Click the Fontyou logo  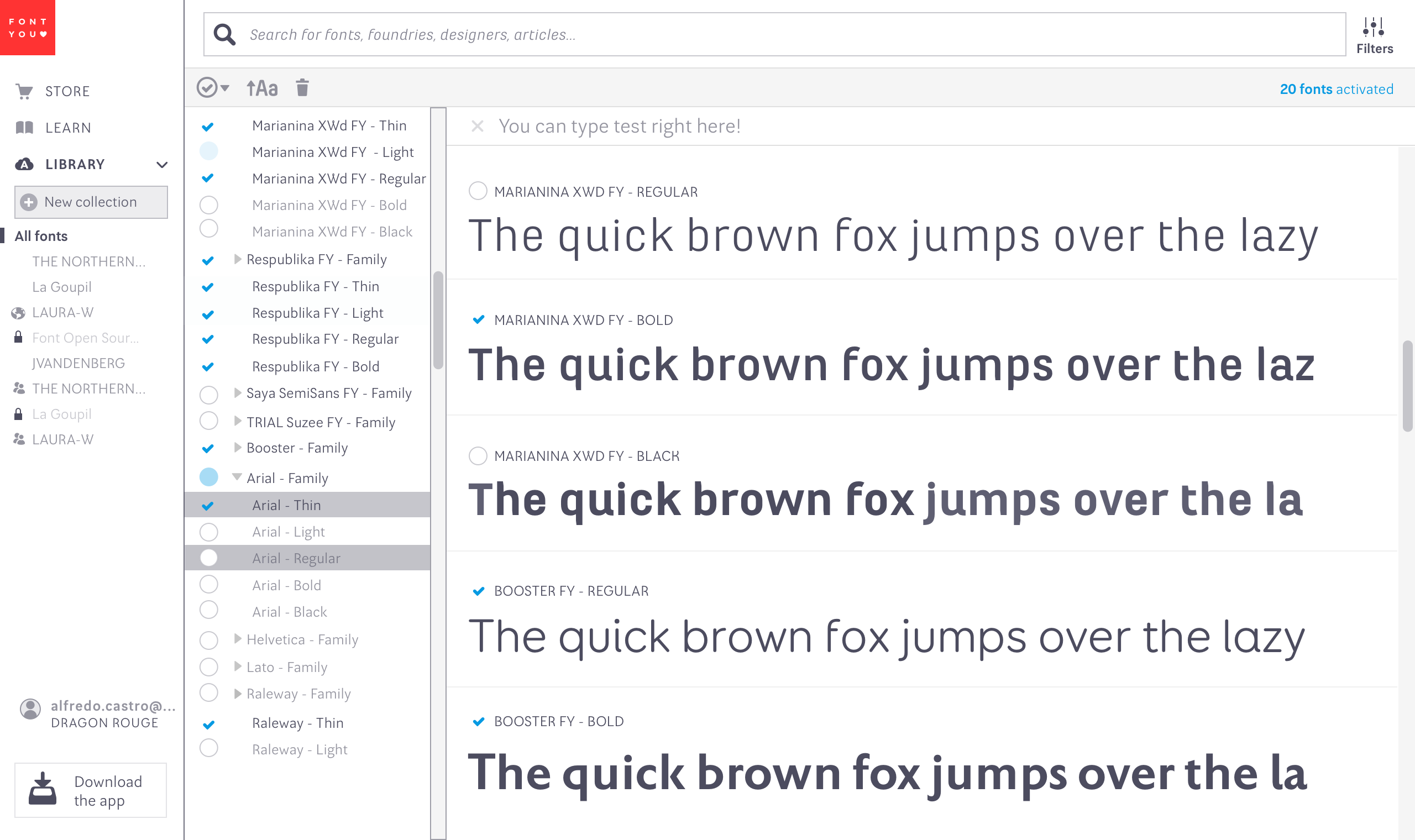27,27
